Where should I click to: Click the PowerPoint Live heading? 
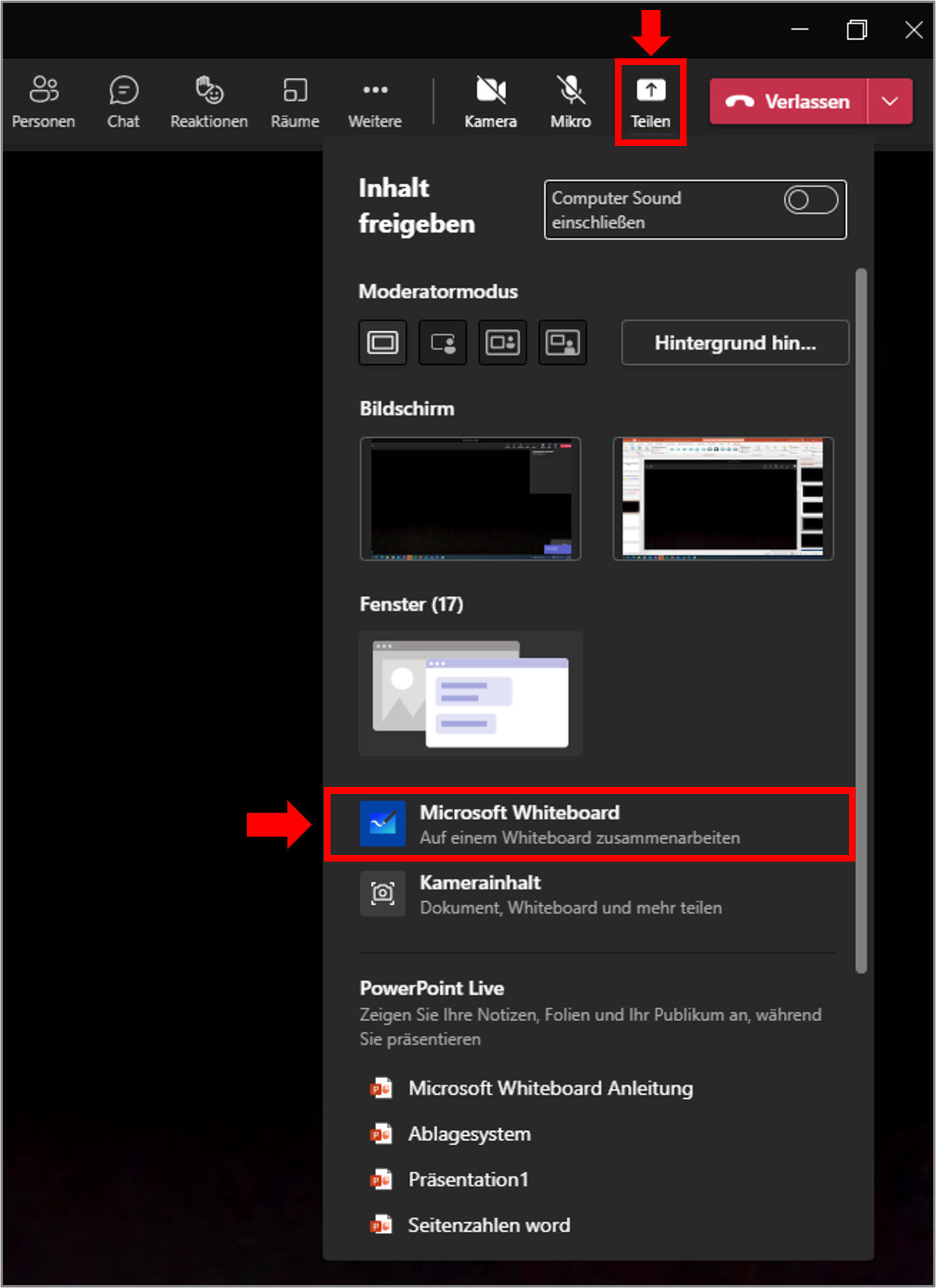tap(432, 988)
